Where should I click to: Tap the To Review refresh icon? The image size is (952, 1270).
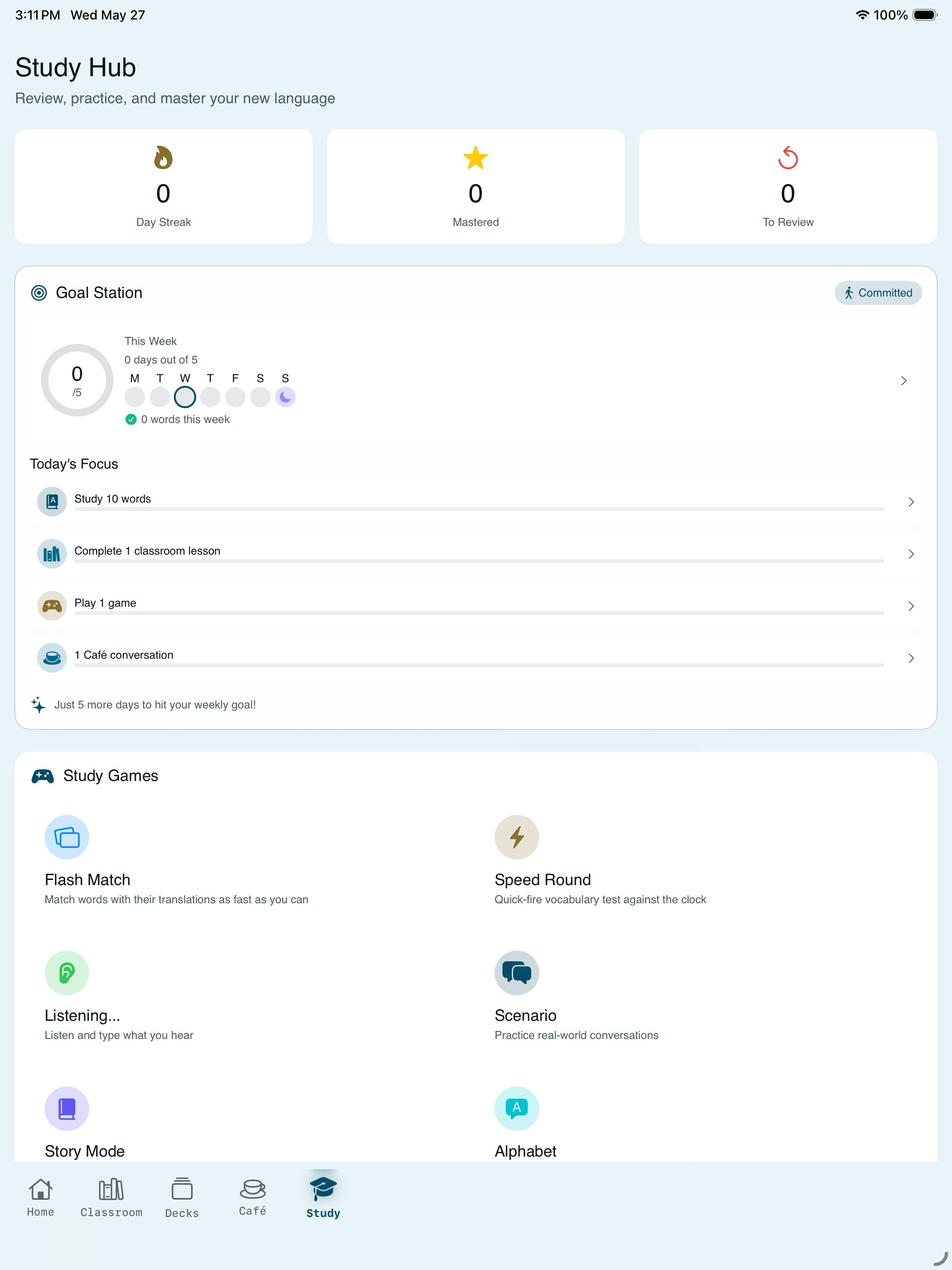tap(788, 158)
